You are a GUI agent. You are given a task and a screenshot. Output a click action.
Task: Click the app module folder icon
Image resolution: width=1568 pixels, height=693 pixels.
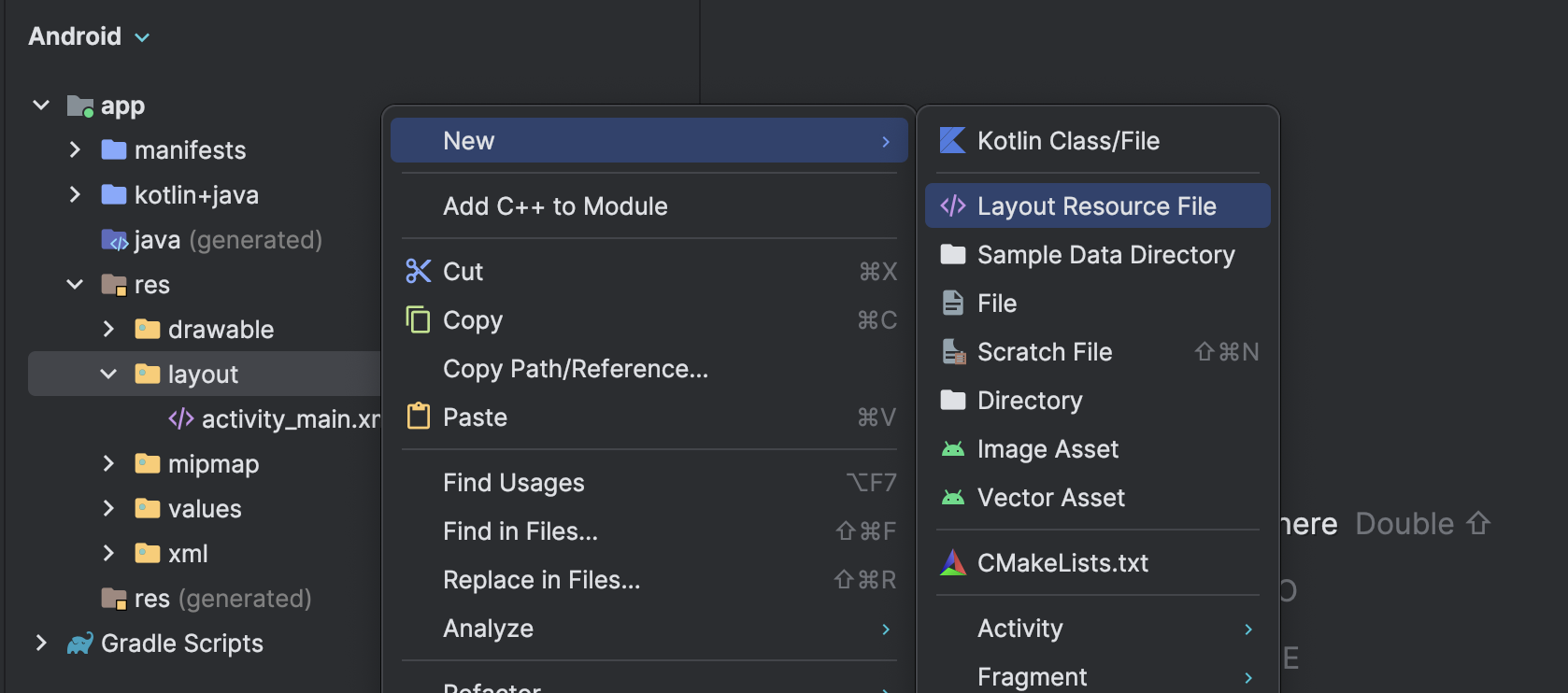click(80, 106)
